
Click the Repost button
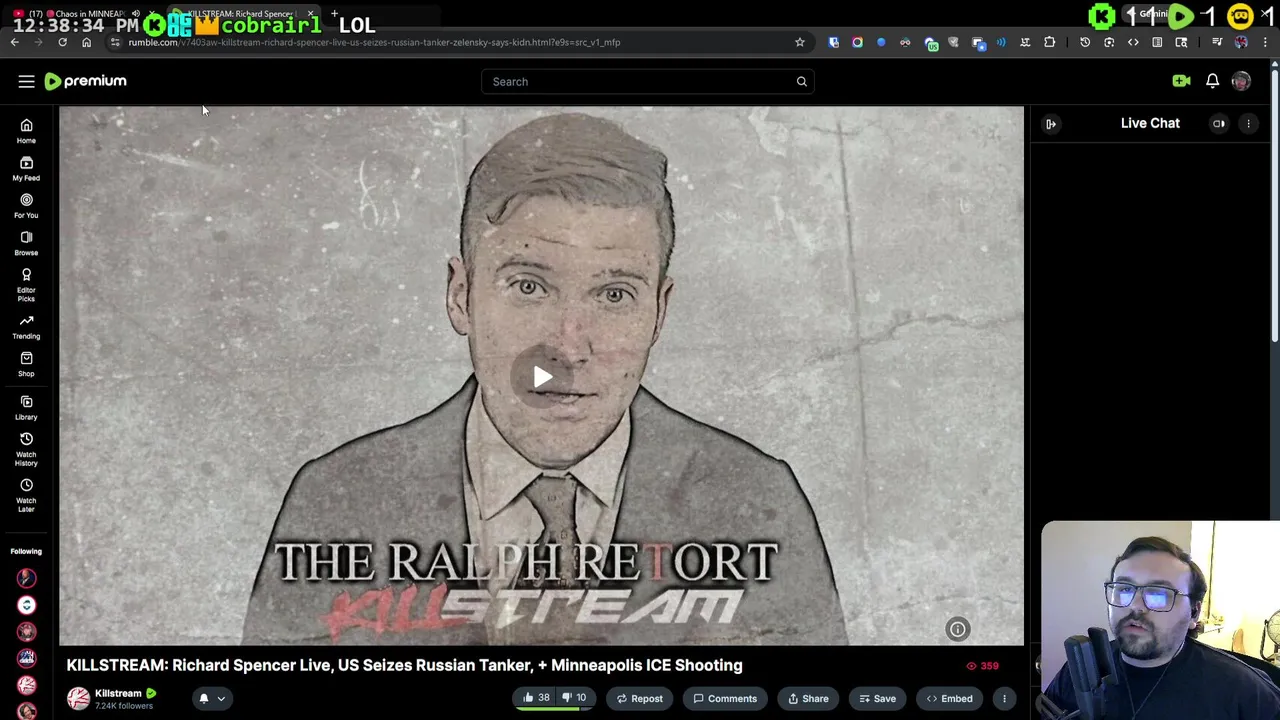(640, 699)
